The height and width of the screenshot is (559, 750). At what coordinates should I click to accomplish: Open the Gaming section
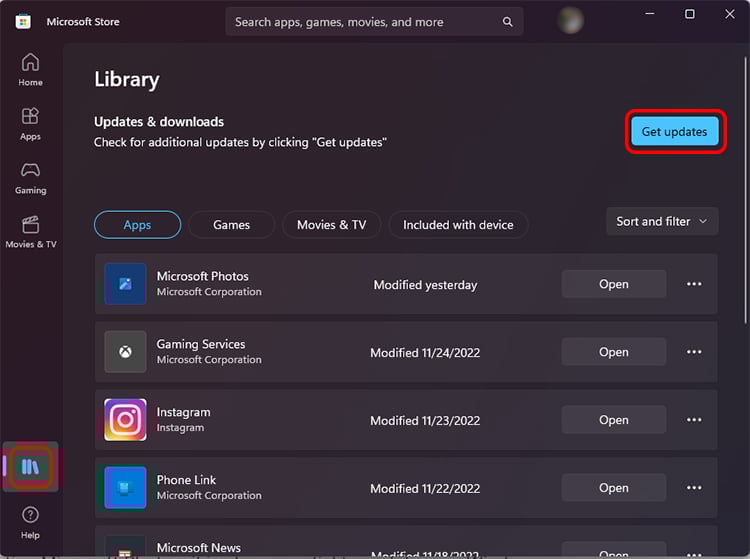(x=30, y=178)
